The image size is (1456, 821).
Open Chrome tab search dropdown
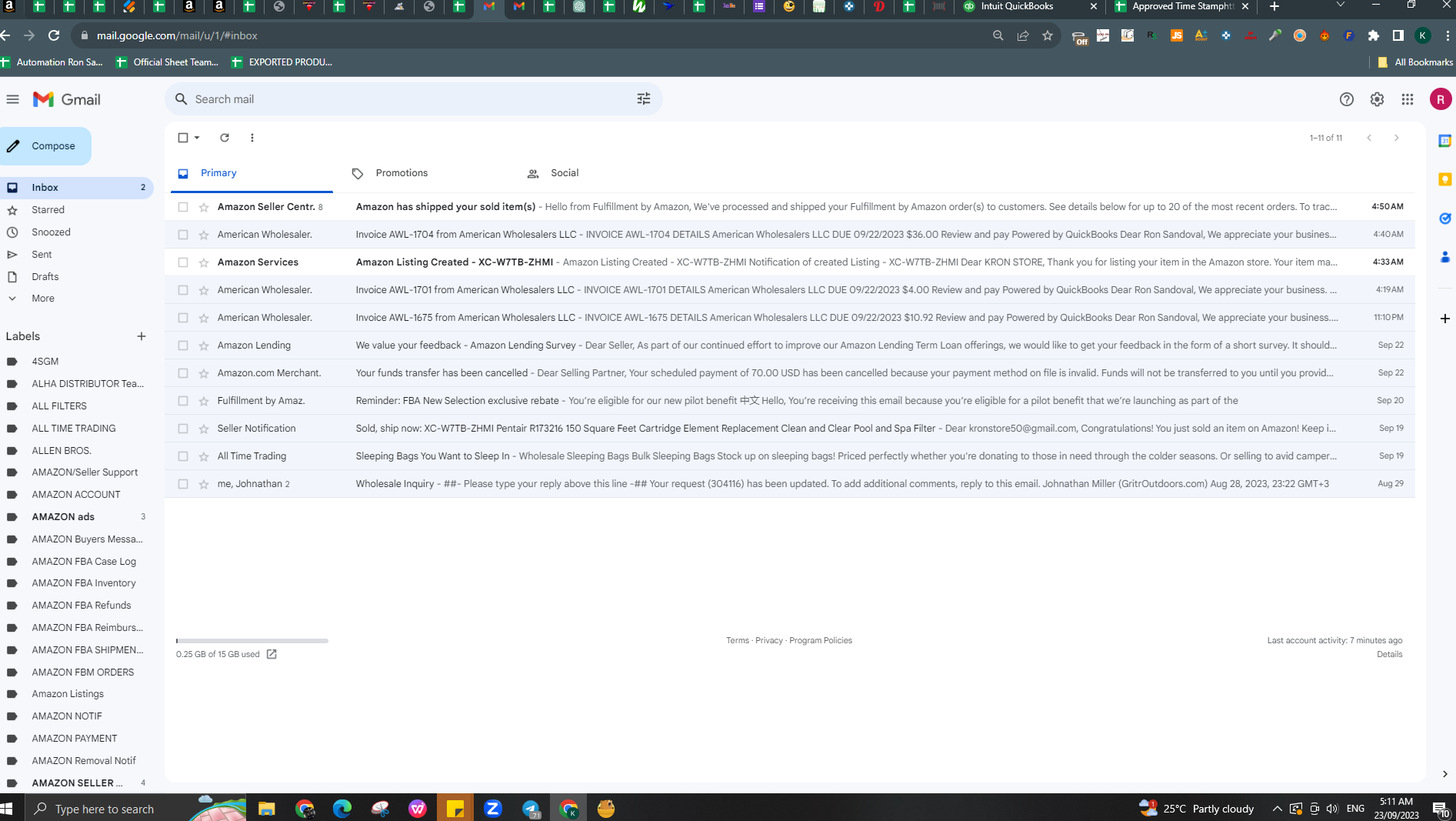tap(1341, 6)
